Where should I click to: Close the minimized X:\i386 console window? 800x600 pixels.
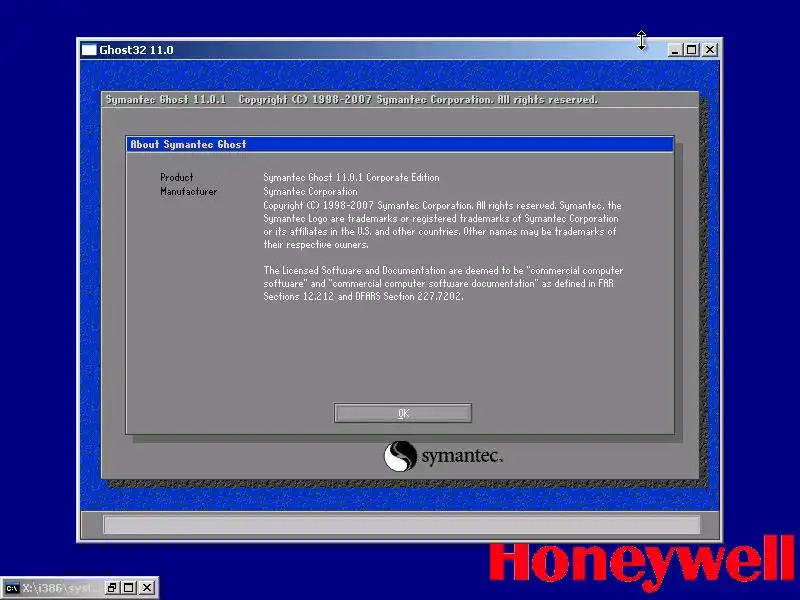click(x=147, y=588)
